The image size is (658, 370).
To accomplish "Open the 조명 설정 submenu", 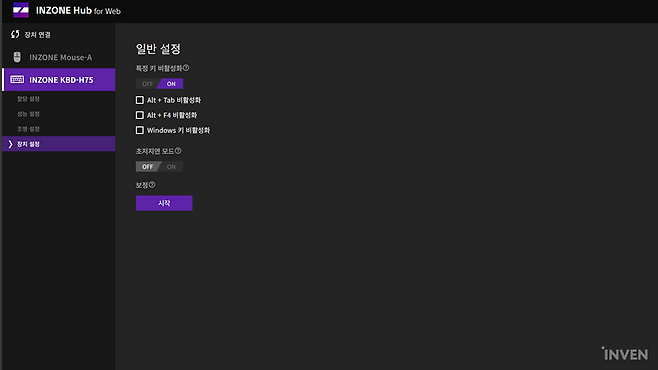I will point(28,129).
